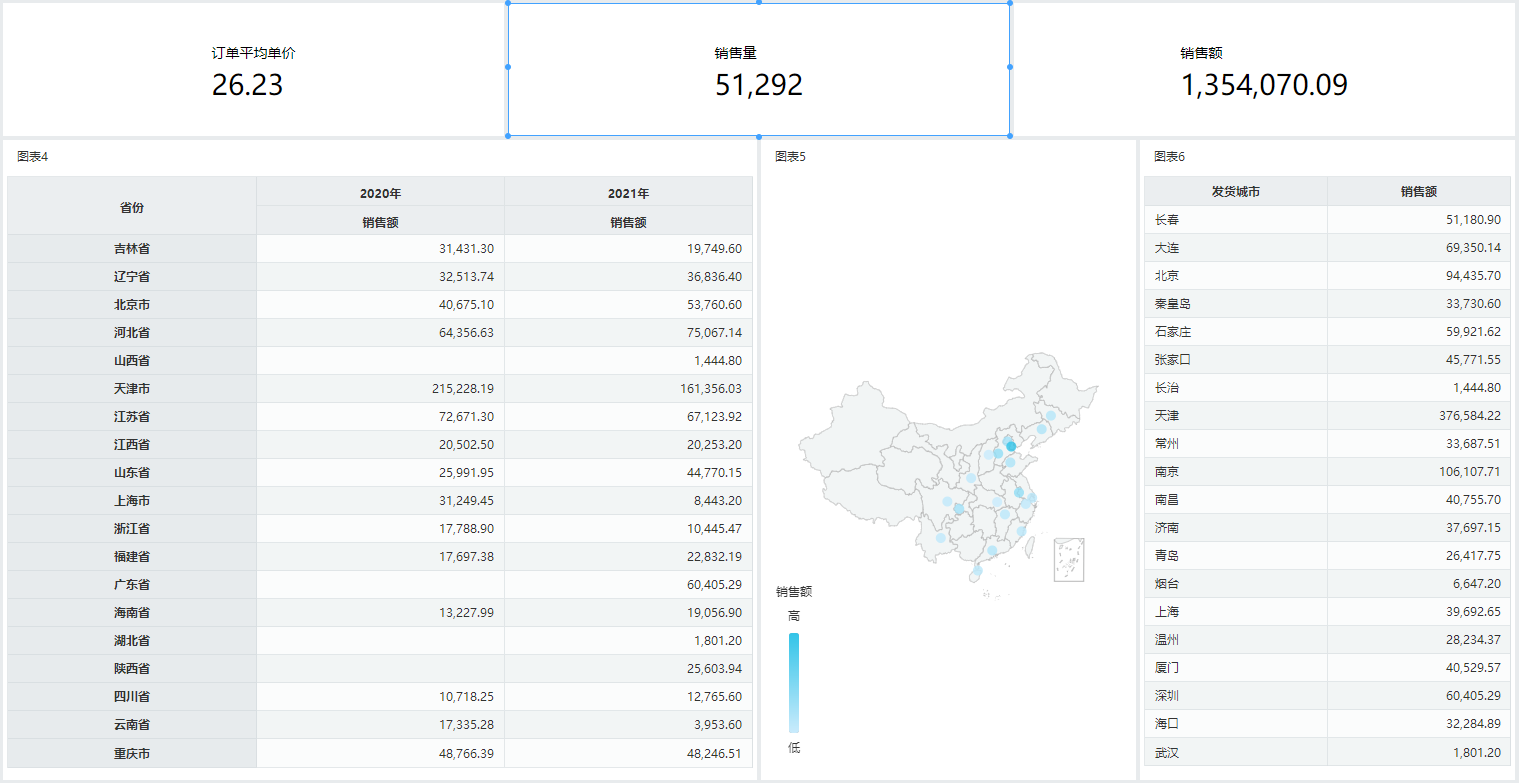Viewport: 1519px width, 783px height.
Task: Click the 山西省 row label
Action: (132, 360)
